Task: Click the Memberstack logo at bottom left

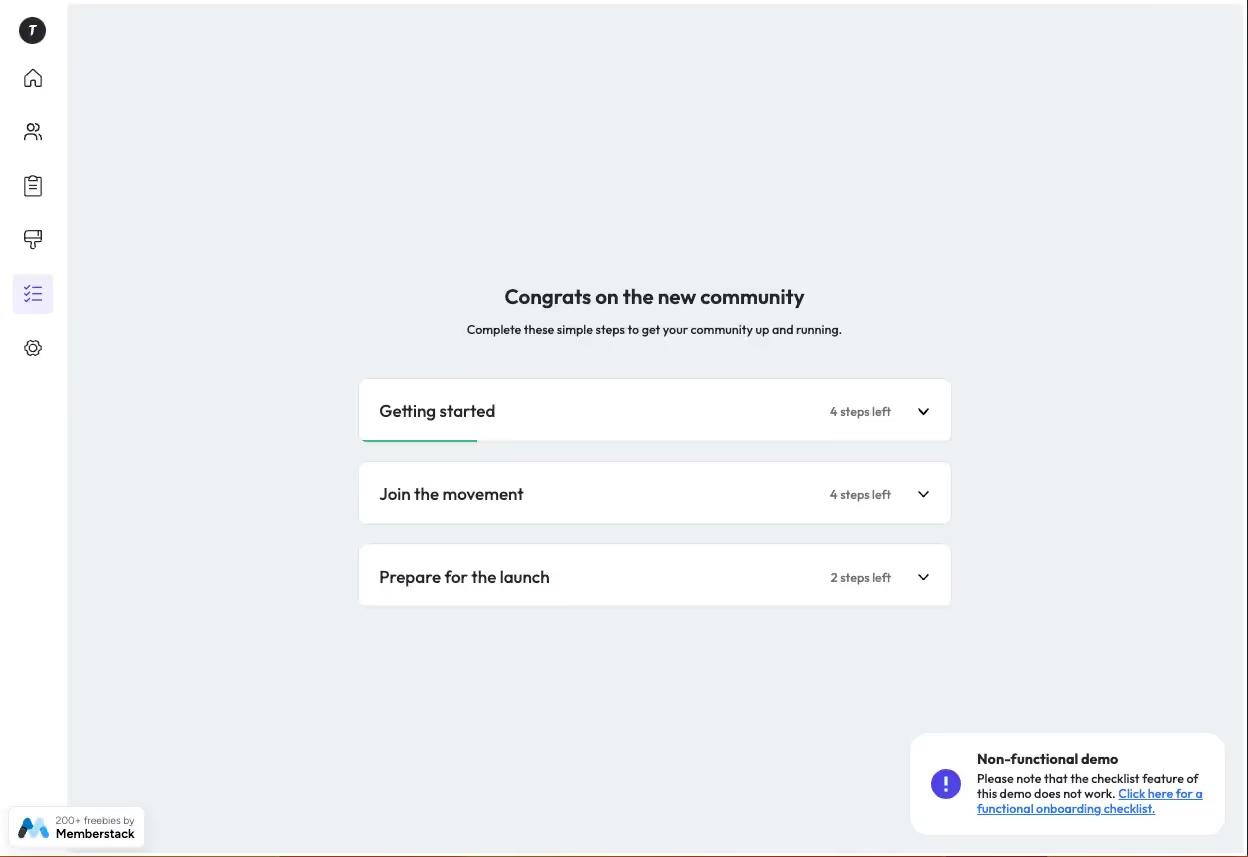Action: coord(33,827)
